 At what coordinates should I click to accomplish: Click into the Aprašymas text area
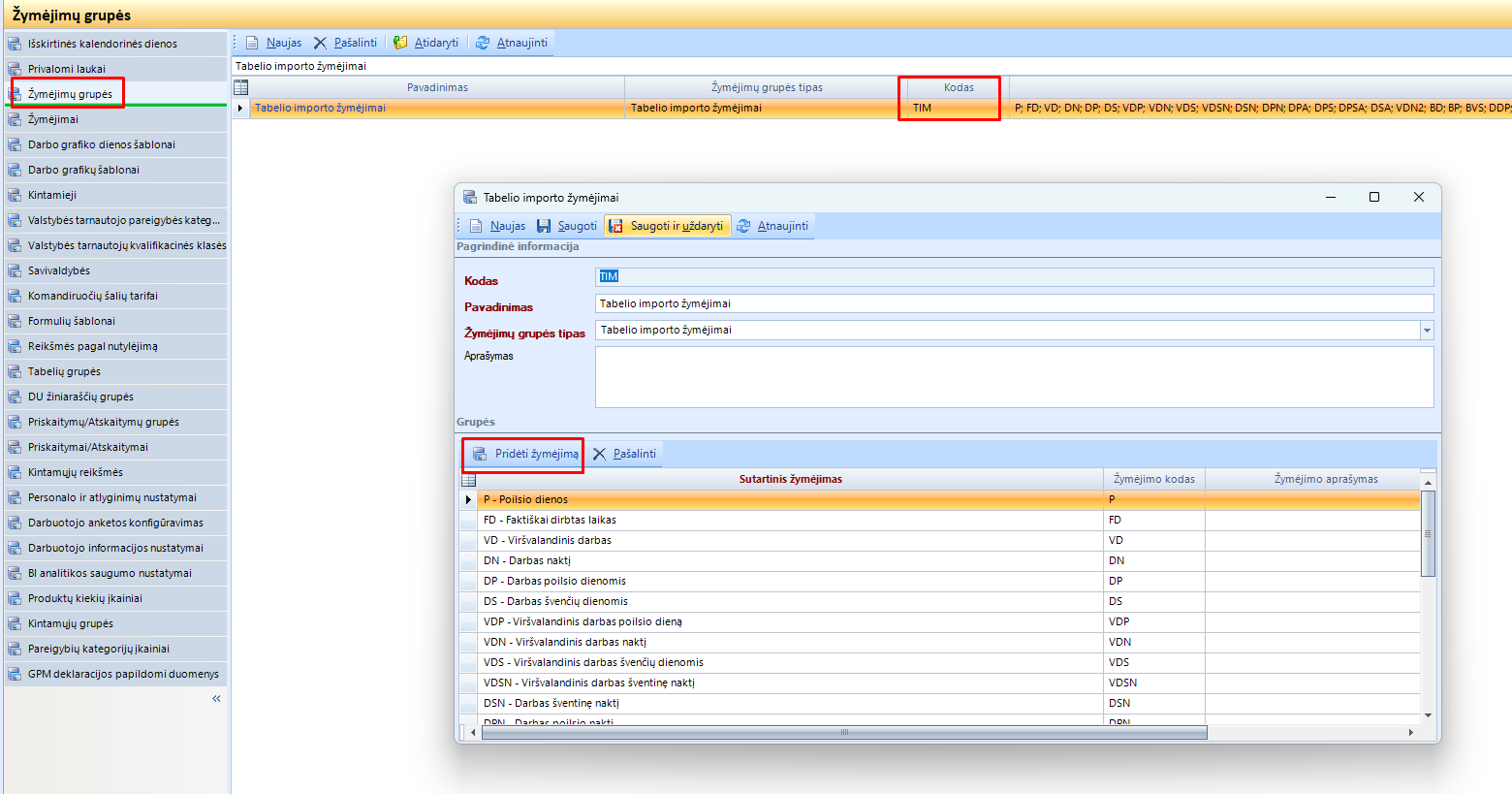tap(1014, 377)
